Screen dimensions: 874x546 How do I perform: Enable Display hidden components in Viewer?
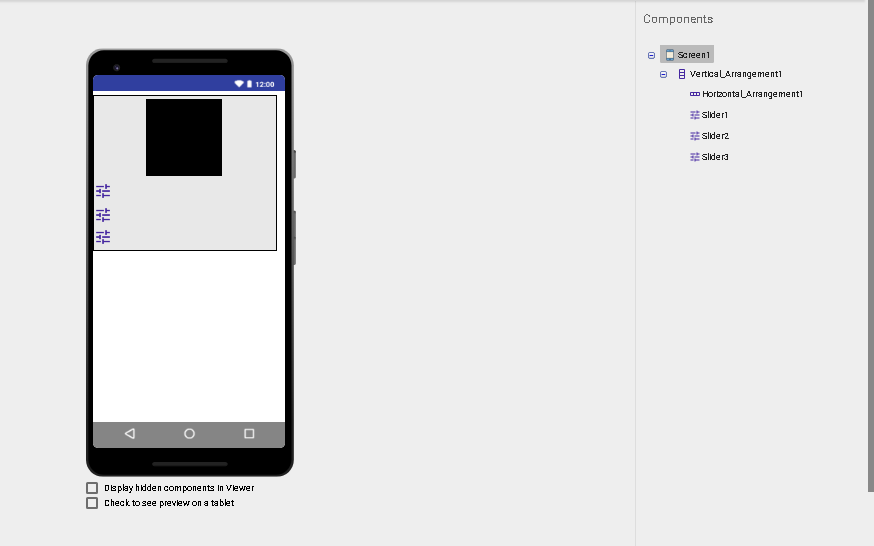[x=92, y=488]
